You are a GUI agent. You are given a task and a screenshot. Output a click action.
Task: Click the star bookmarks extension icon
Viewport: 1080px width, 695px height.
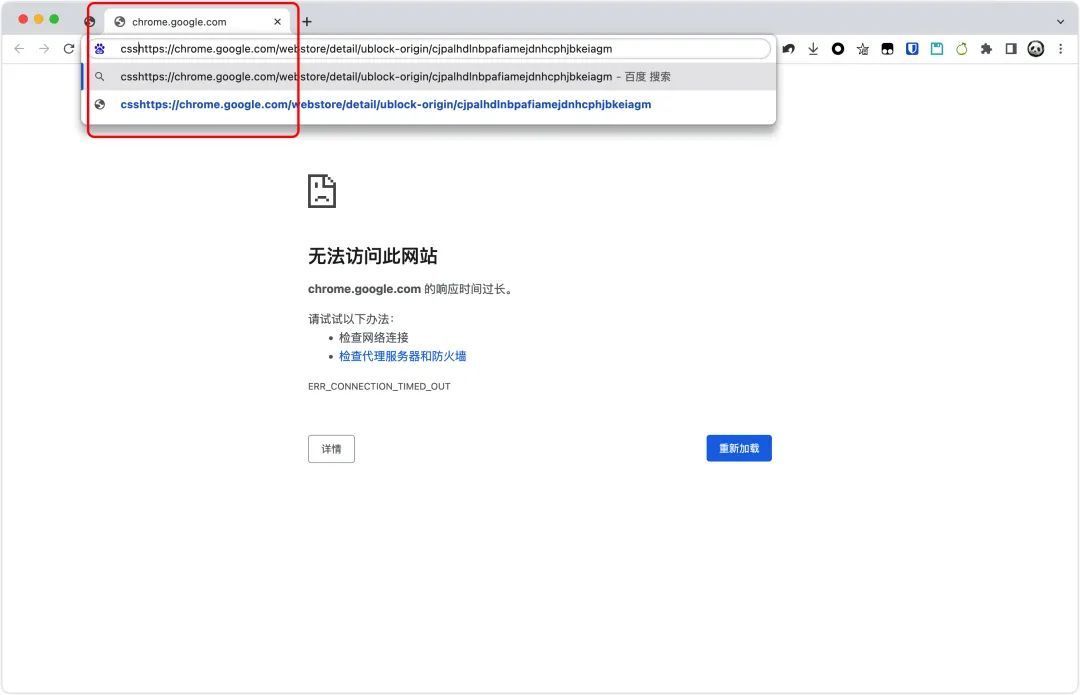click(863, 49)
